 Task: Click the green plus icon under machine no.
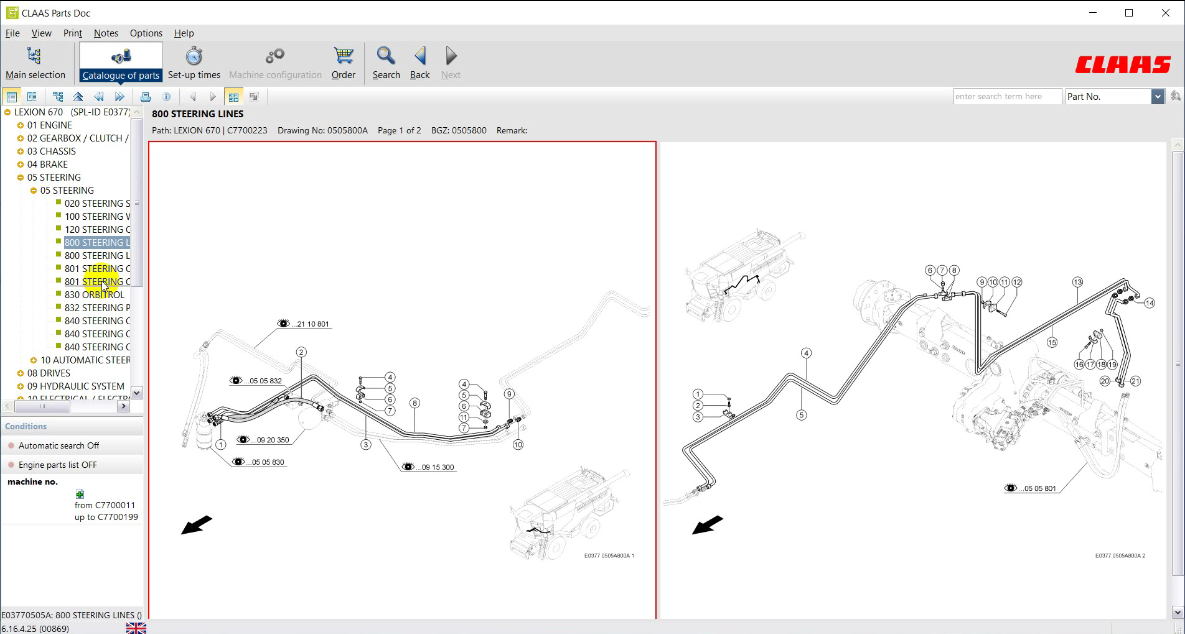(x=79, y=494)
